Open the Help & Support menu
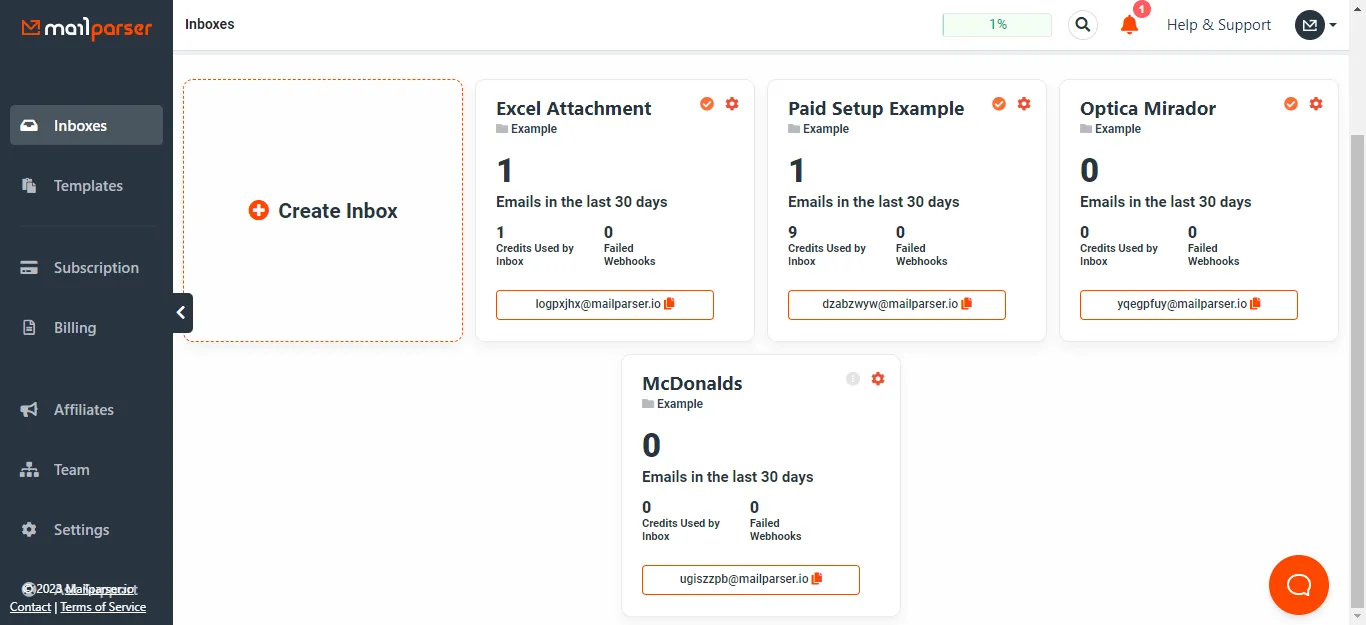The image size is (1366, 625). pyautogui.click(x=1219, y=25)
